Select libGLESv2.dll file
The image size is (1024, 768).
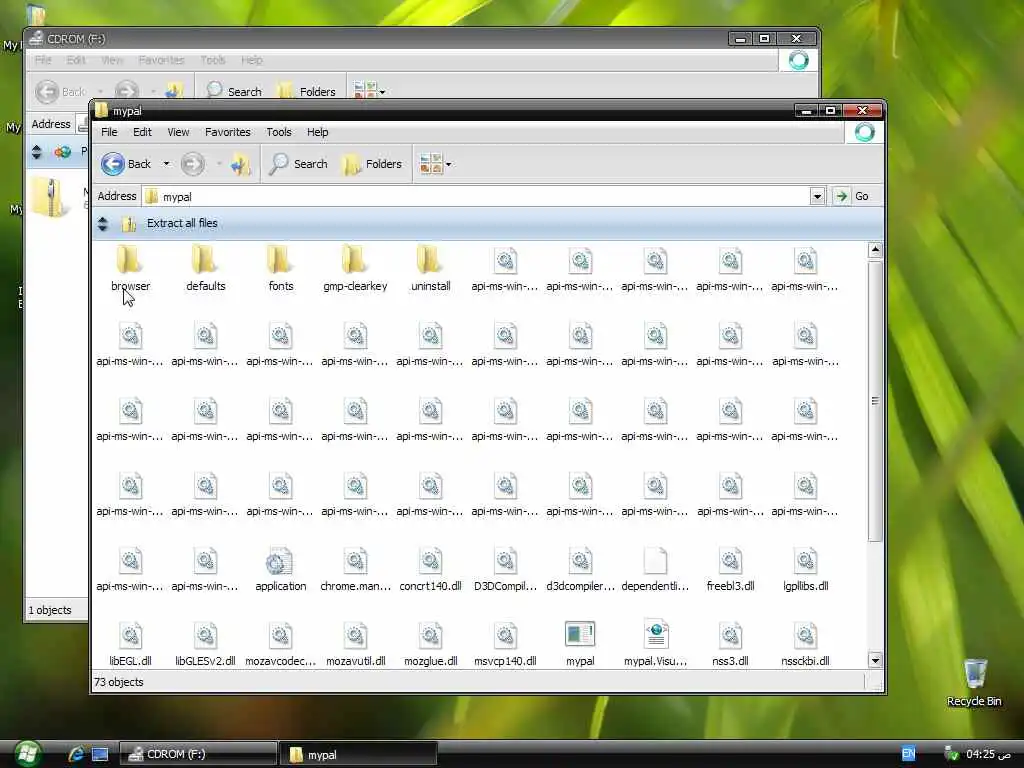[205, 645]
